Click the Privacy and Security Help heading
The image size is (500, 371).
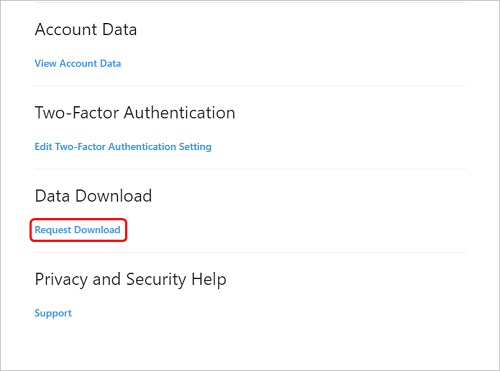pos(131,279)
